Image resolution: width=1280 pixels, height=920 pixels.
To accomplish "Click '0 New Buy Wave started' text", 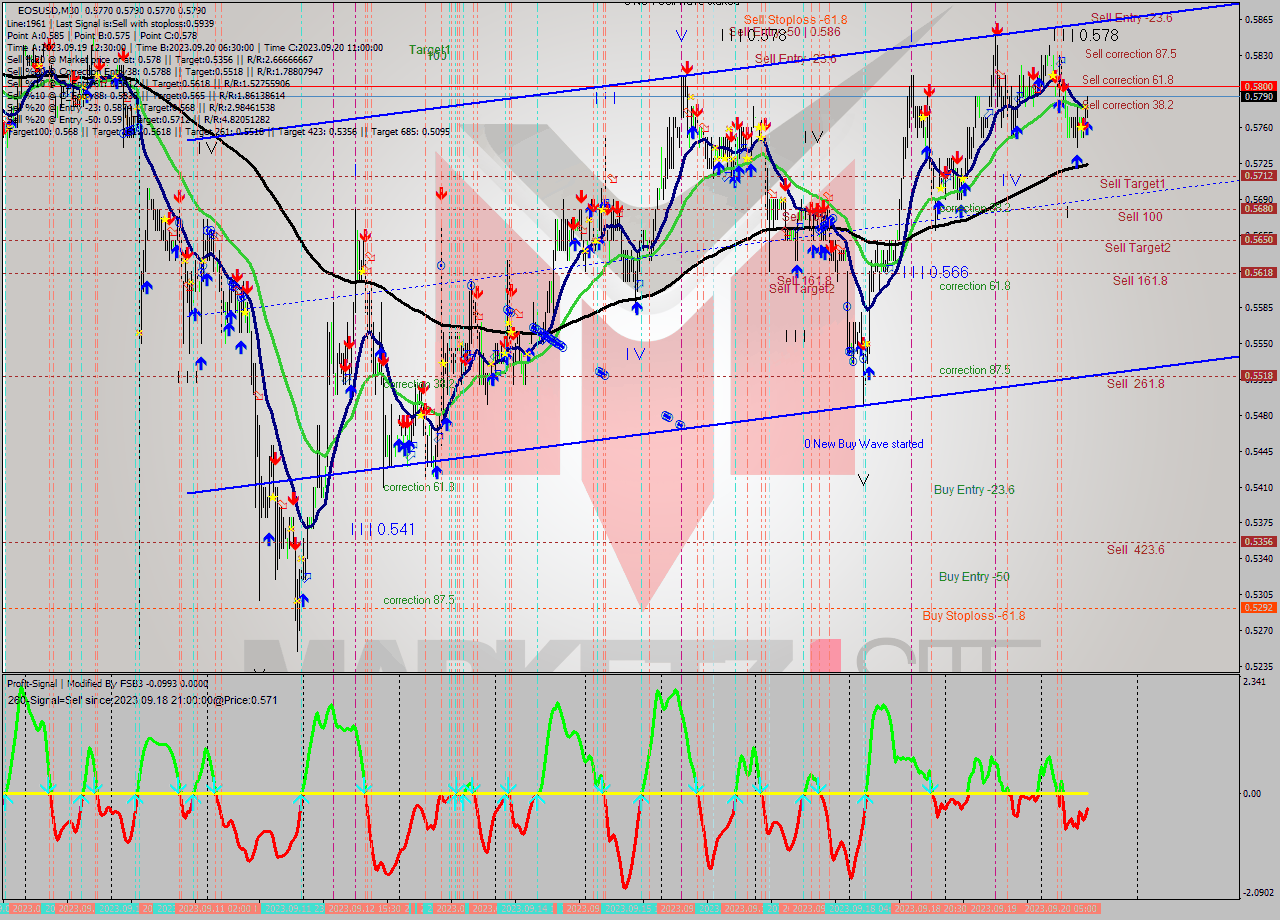I will tap(864, 444).
